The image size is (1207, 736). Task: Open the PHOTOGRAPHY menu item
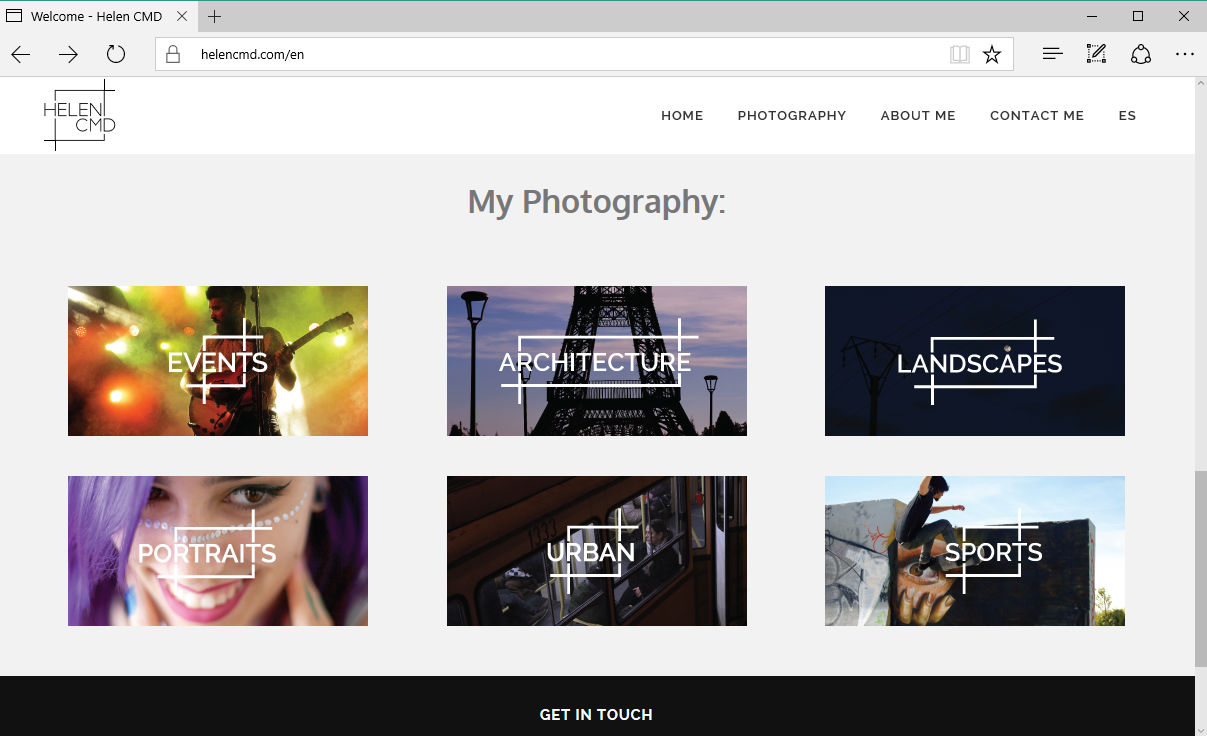click(x=792, y=116)
